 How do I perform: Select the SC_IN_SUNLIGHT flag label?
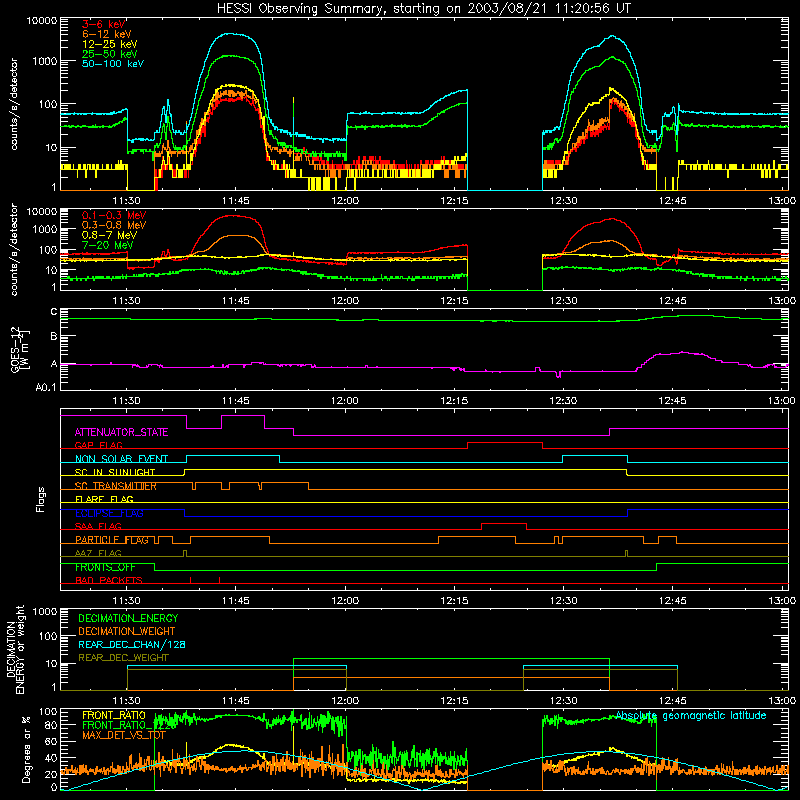[x=115, y=472]
